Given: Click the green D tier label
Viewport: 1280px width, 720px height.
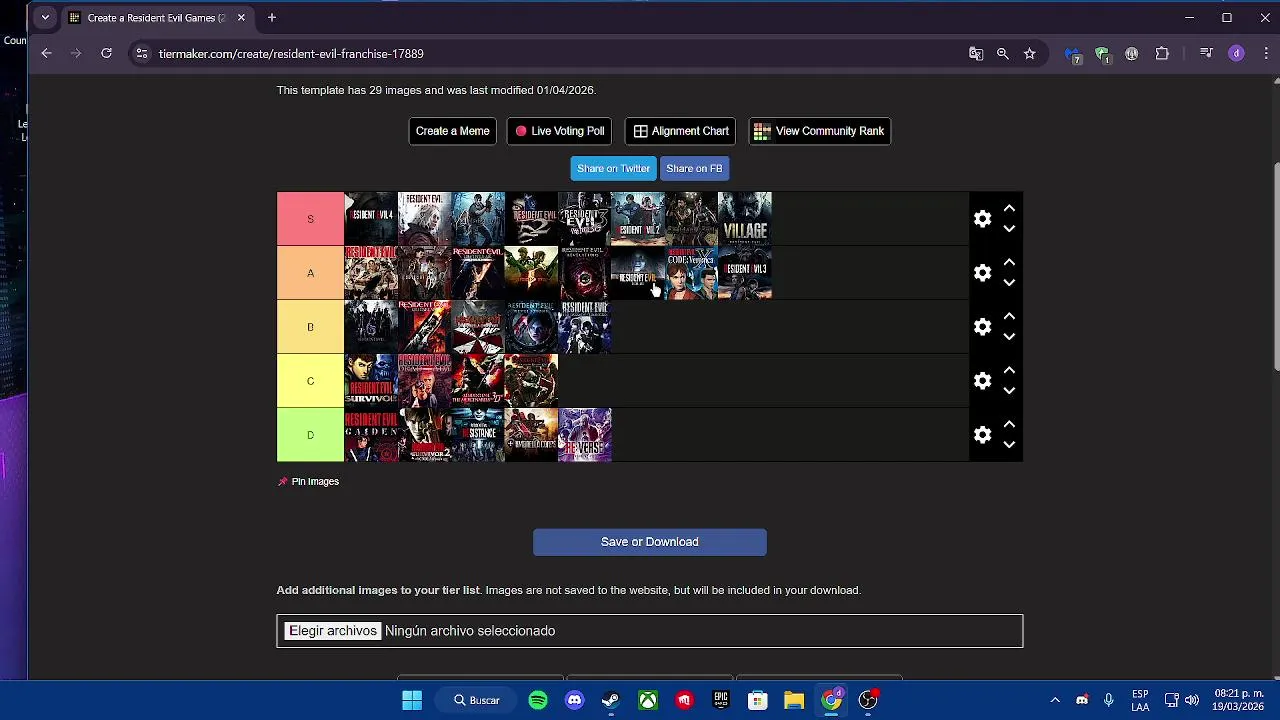Looking at the screenshot, I should coord(310,435).
